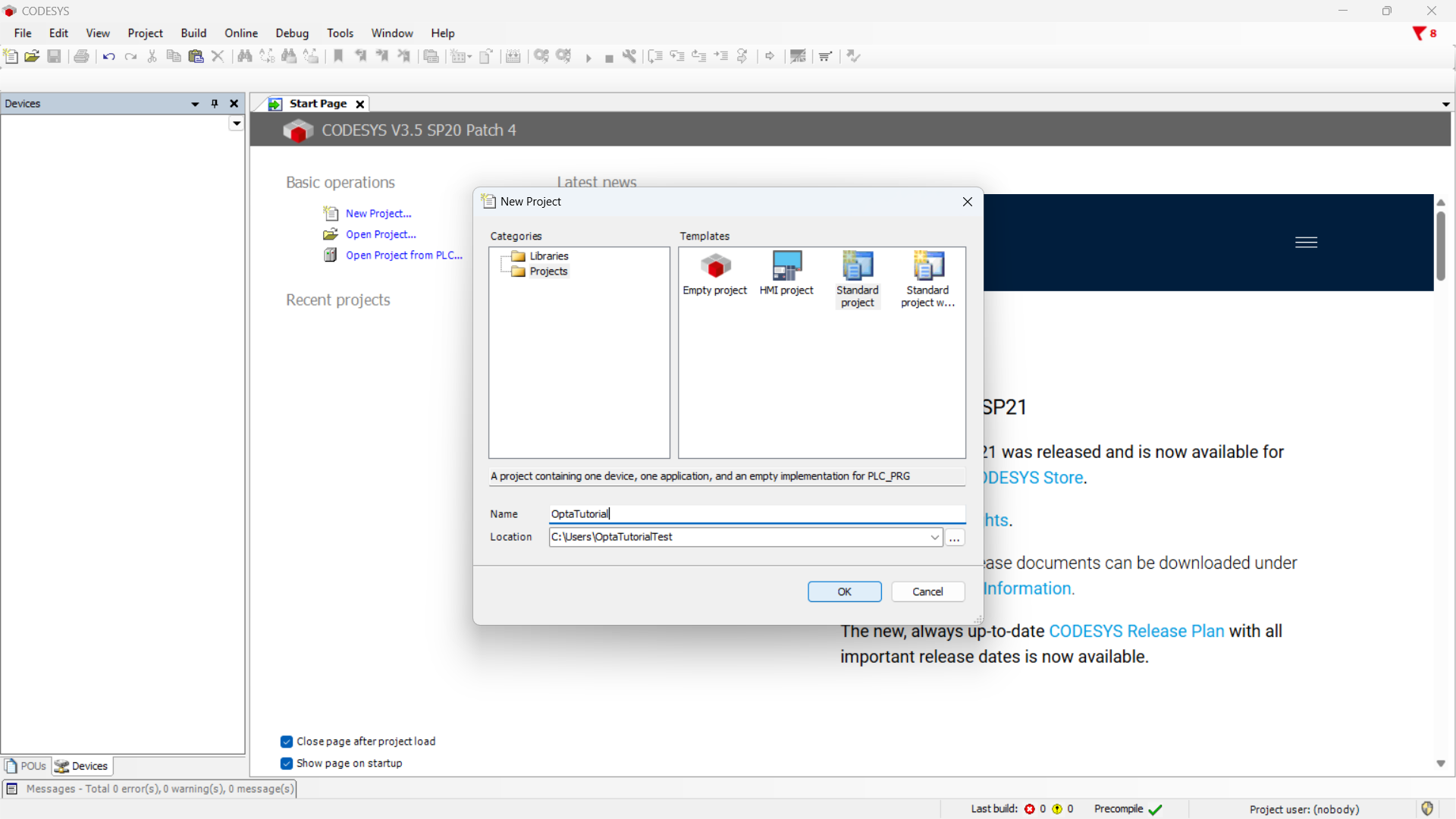
Task: Click the Find binoculars toolbar icon
Action: 244,56
